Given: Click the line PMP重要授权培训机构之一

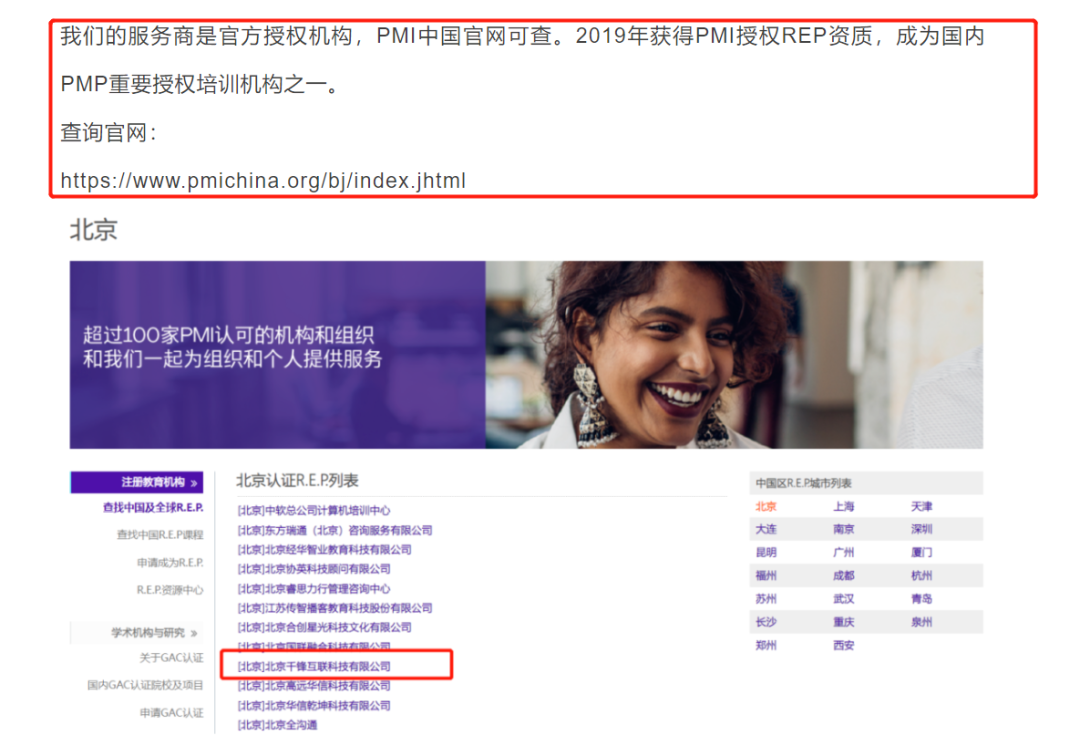Looking at the screenshot, I should click(200, 84).
